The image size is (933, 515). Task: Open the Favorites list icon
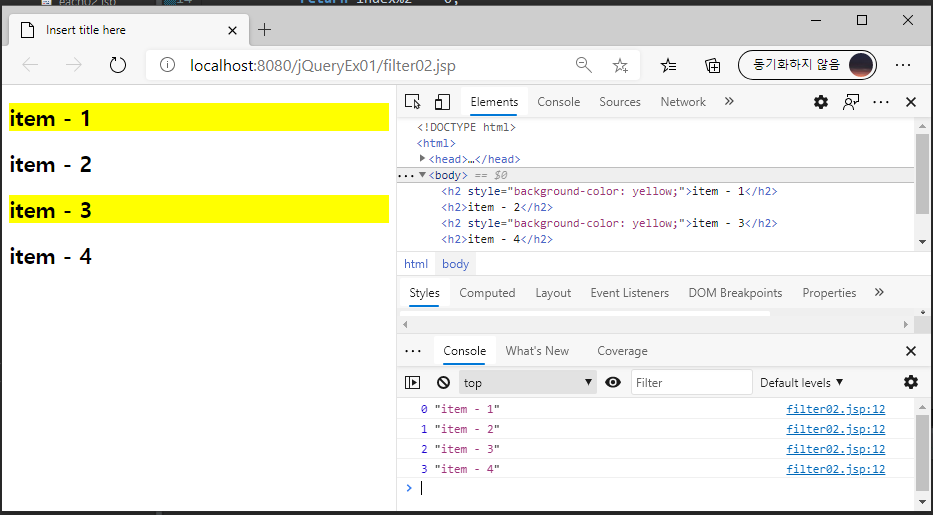click(669, 65)
